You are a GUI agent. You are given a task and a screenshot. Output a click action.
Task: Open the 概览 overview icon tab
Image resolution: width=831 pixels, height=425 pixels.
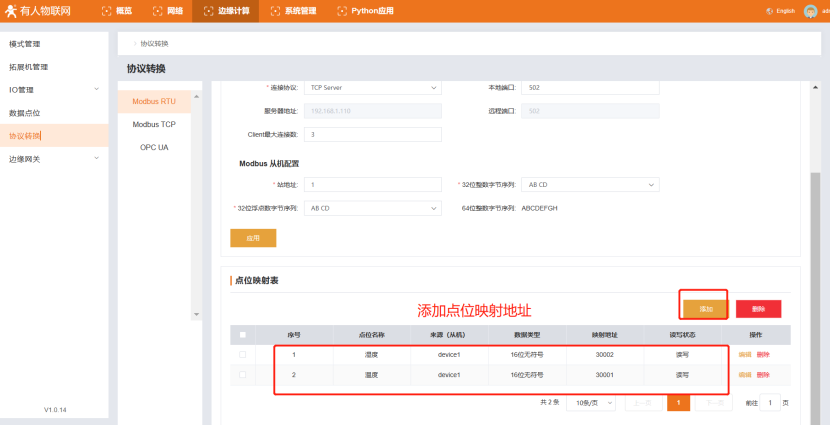click(x=107, y=11)
